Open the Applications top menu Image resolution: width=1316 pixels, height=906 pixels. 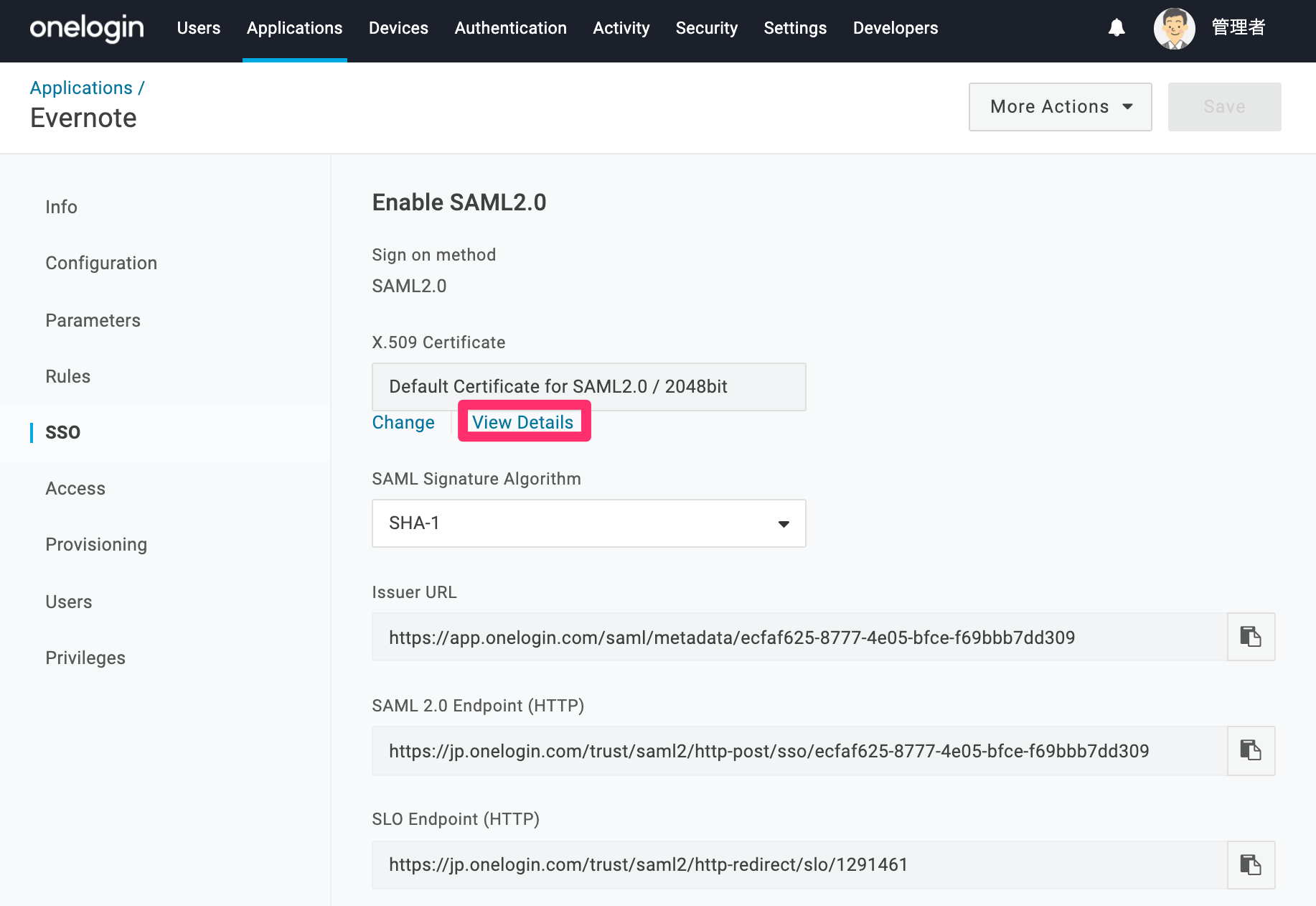(x=295, y=28)
